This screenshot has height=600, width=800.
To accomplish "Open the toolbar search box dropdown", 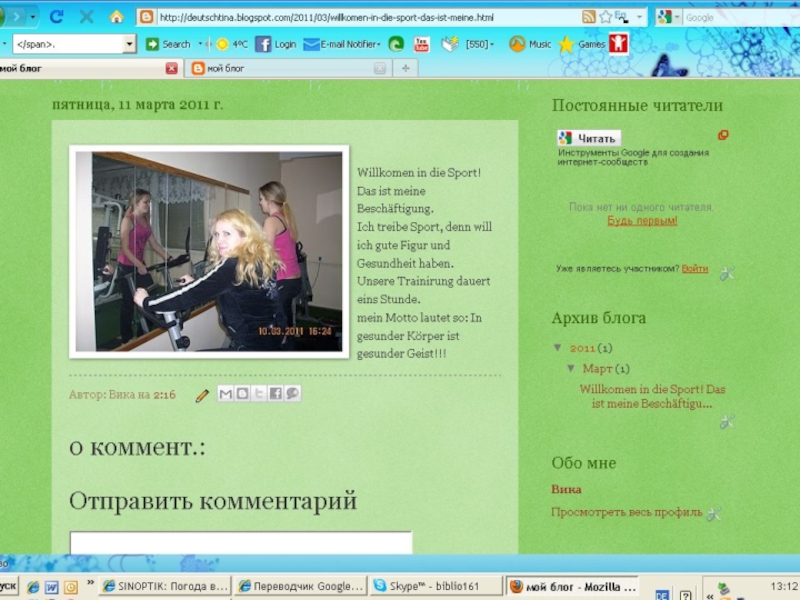I will click(129, 44).
